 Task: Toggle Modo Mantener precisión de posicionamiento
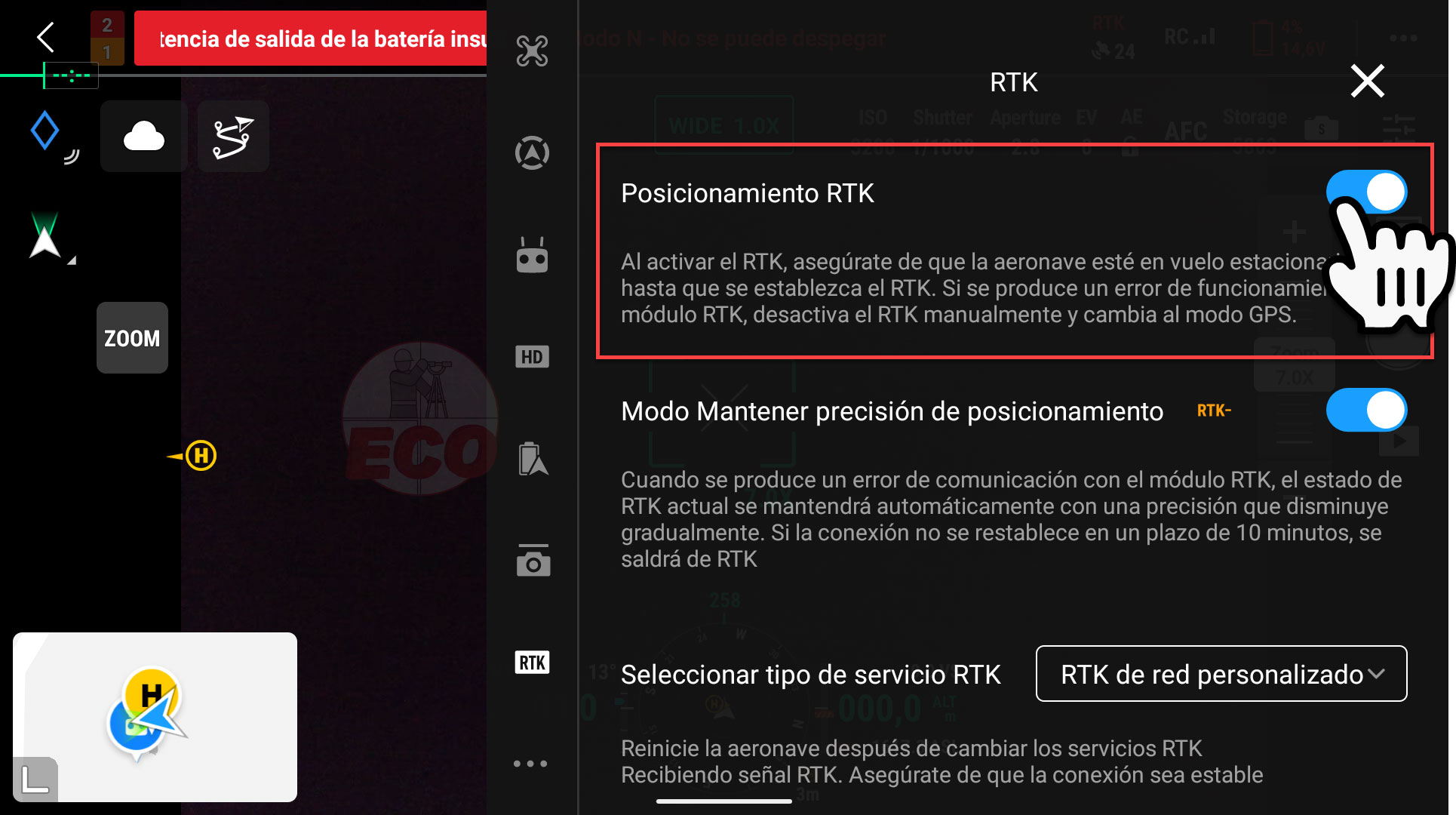[x=1365, y=411]
